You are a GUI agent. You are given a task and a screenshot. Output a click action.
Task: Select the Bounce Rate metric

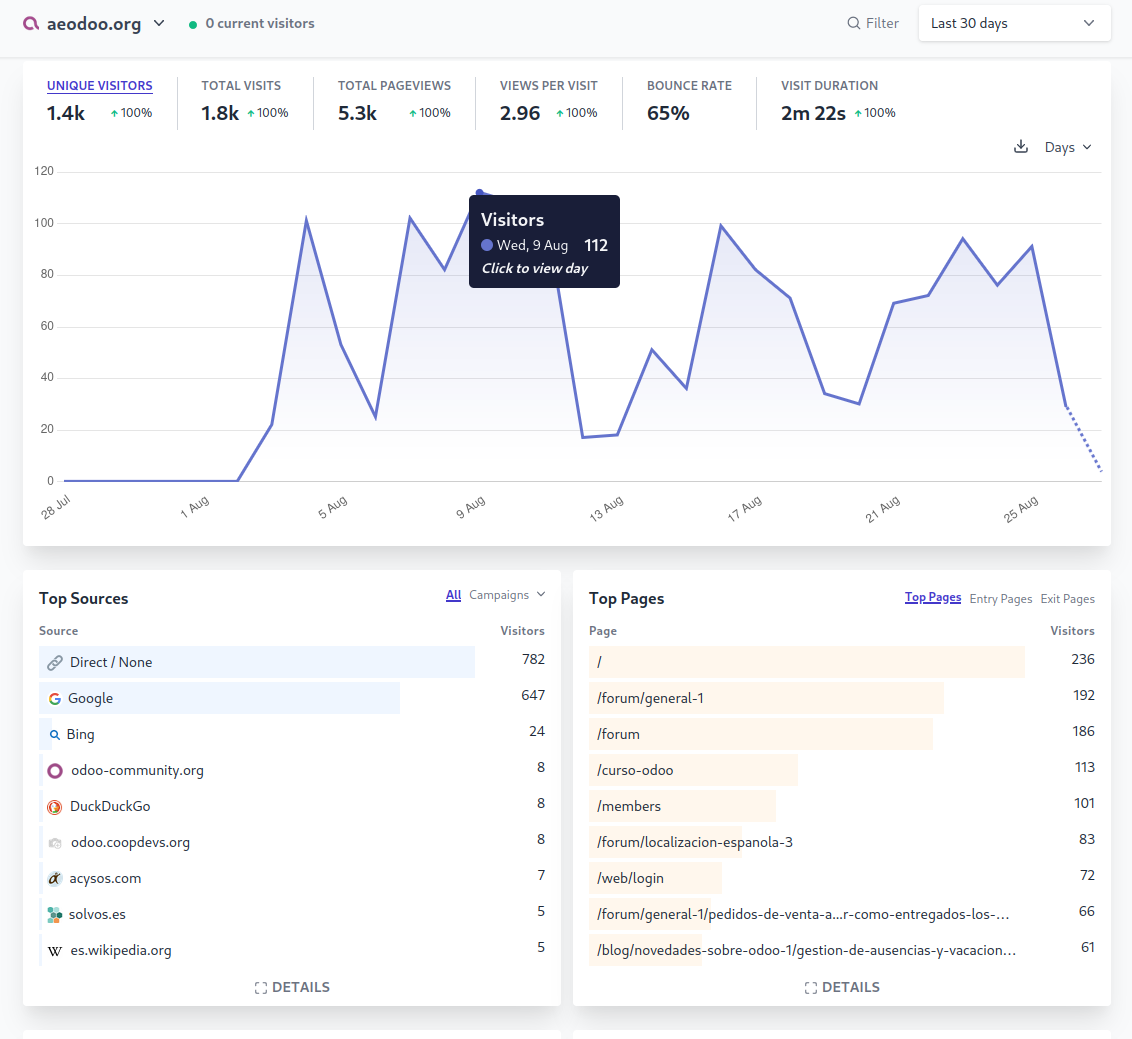pos(689,86)
